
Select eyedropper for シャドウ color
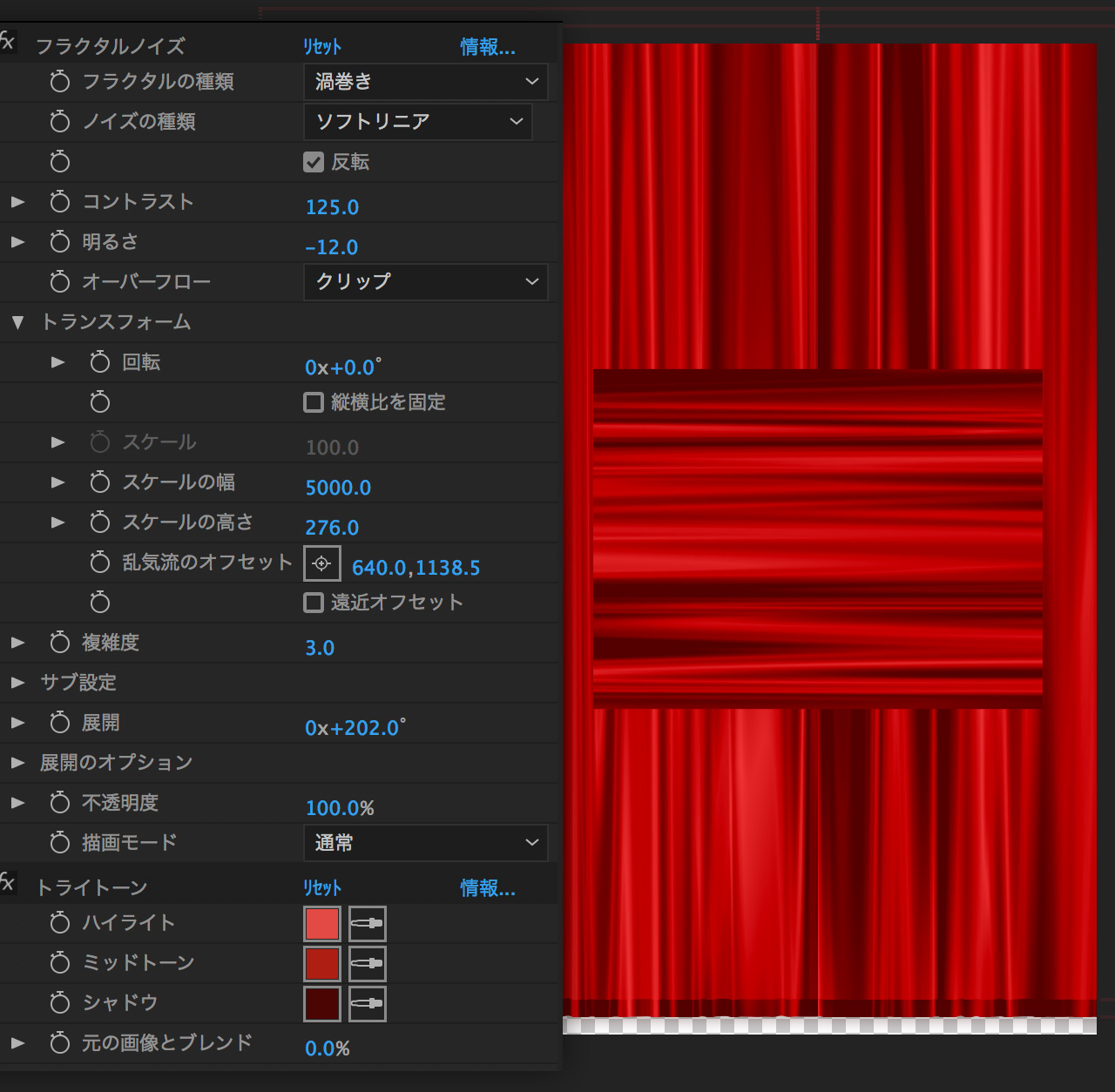[x=367, y=1004]
